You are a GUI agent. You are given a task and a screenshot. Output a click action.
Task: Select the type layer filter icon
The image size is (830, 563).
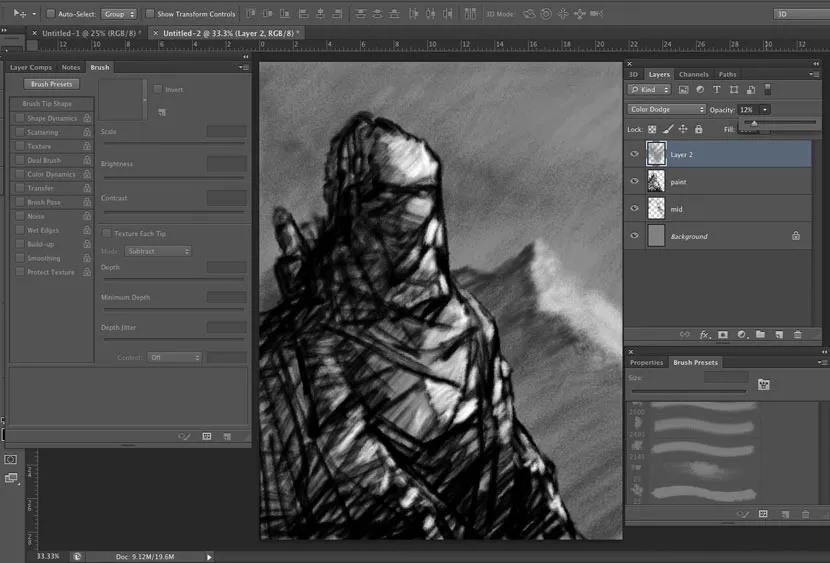(717, 90)
